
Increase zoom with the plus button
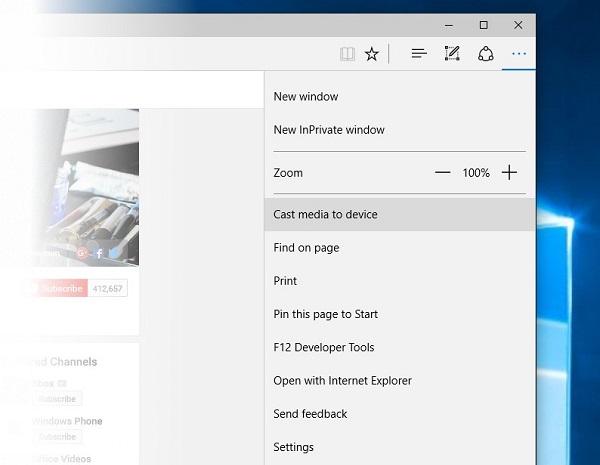pos(509,173)
